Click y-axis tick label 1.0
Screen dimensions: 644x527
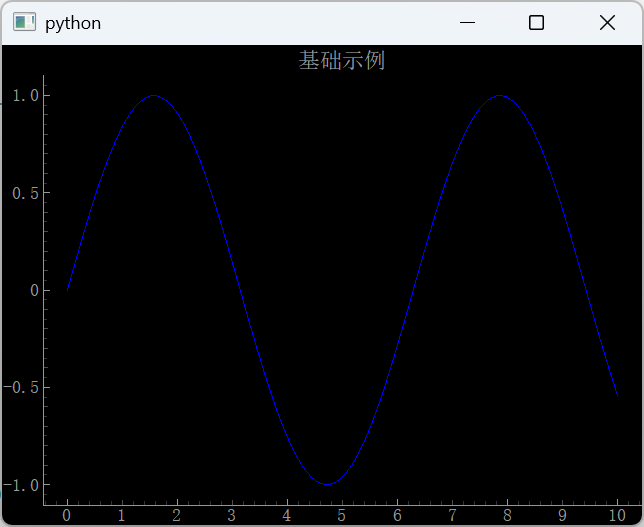[26, 95]
